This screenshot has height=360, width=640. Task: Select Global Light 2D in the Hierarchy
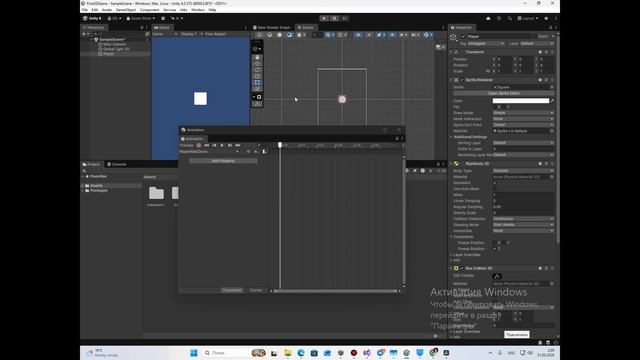tap(116, 49)
